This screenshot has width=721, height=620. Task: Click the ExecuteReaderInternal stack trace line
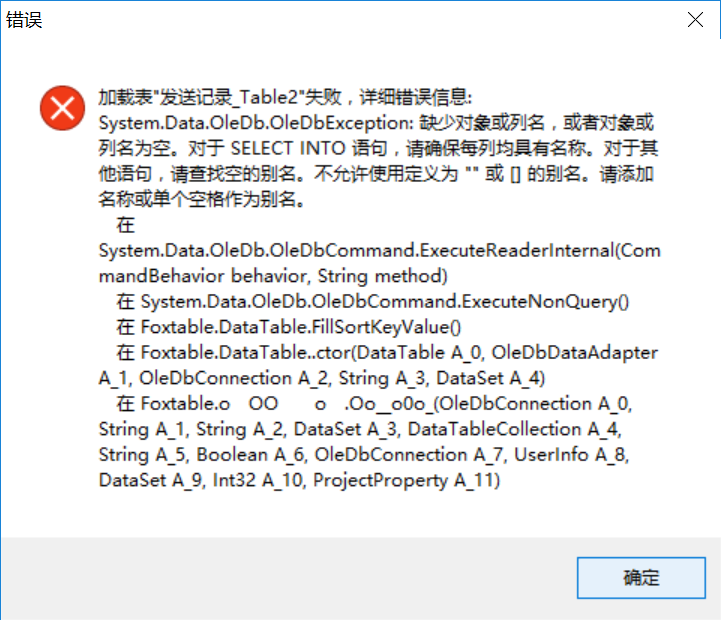(380, 251)
